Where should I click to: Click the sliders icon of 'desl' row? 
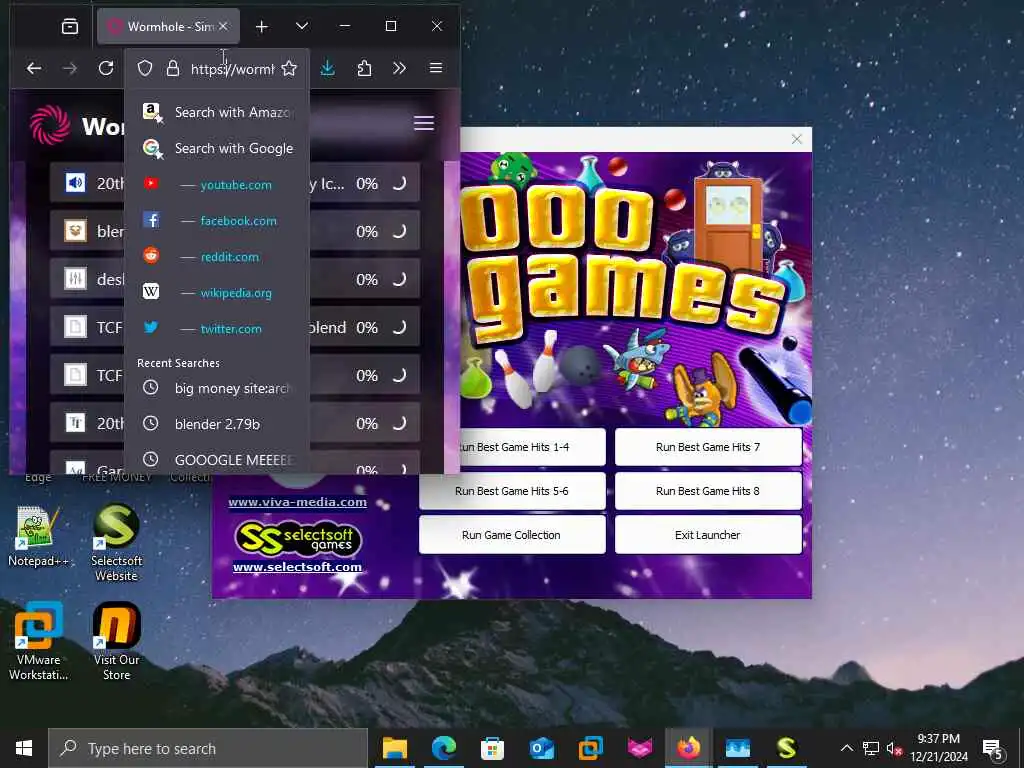point(75,279)
